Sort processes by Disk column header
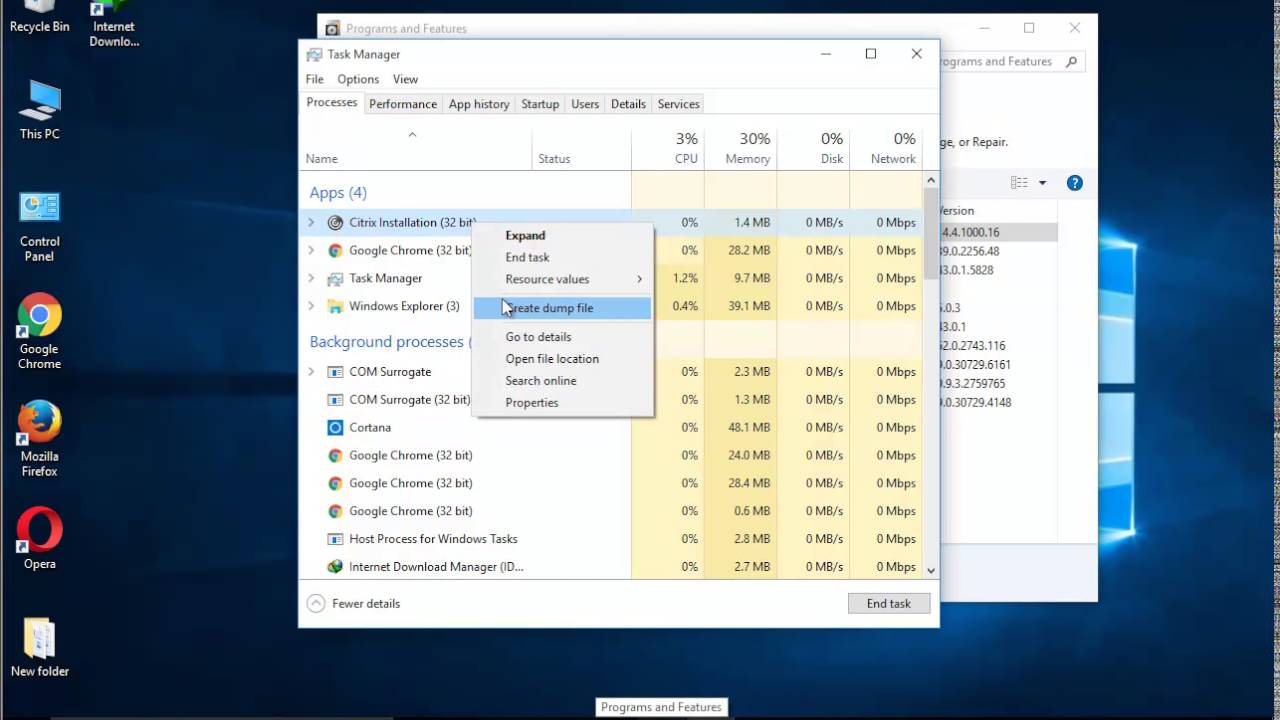 tap(814, 147)
